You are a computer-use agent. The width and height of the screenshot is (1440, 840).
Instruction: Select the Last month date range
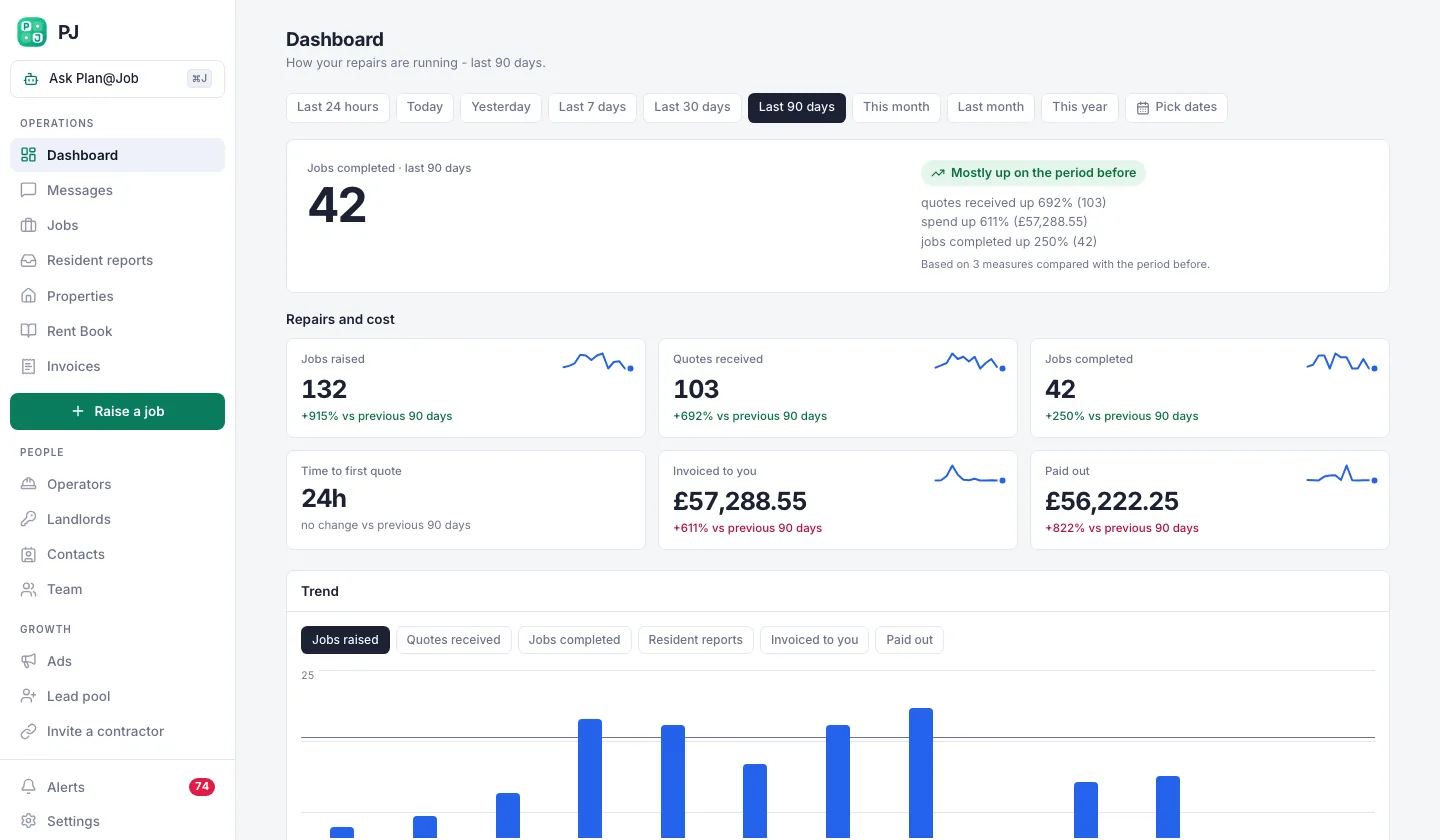pos(991,108)
